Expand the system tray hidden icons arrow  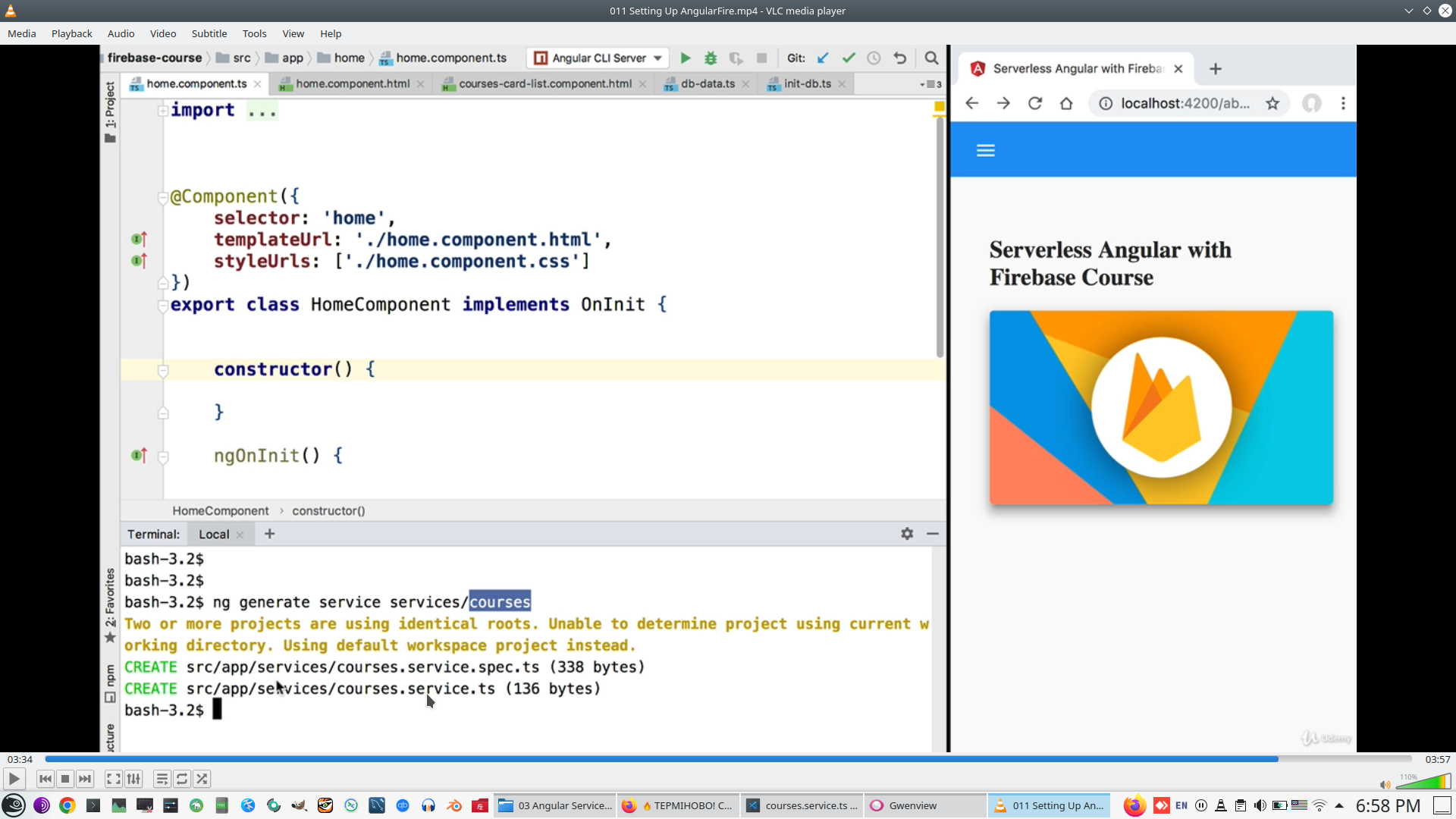[1339, 805]
